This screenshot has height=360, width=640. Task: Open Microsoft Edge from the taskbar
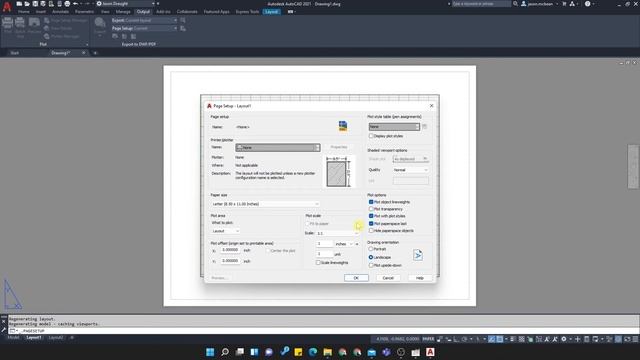pyautogui.click(x=313, y=352)
